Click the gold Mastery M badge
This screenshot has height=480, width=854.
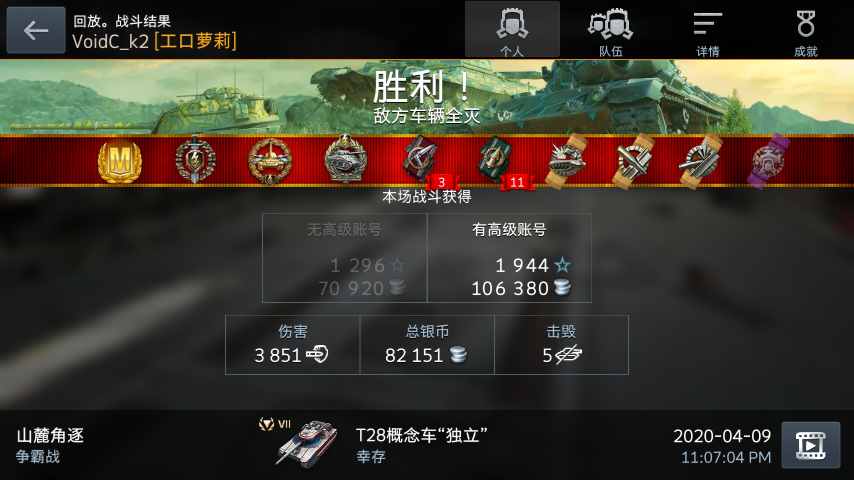point(120,161)
